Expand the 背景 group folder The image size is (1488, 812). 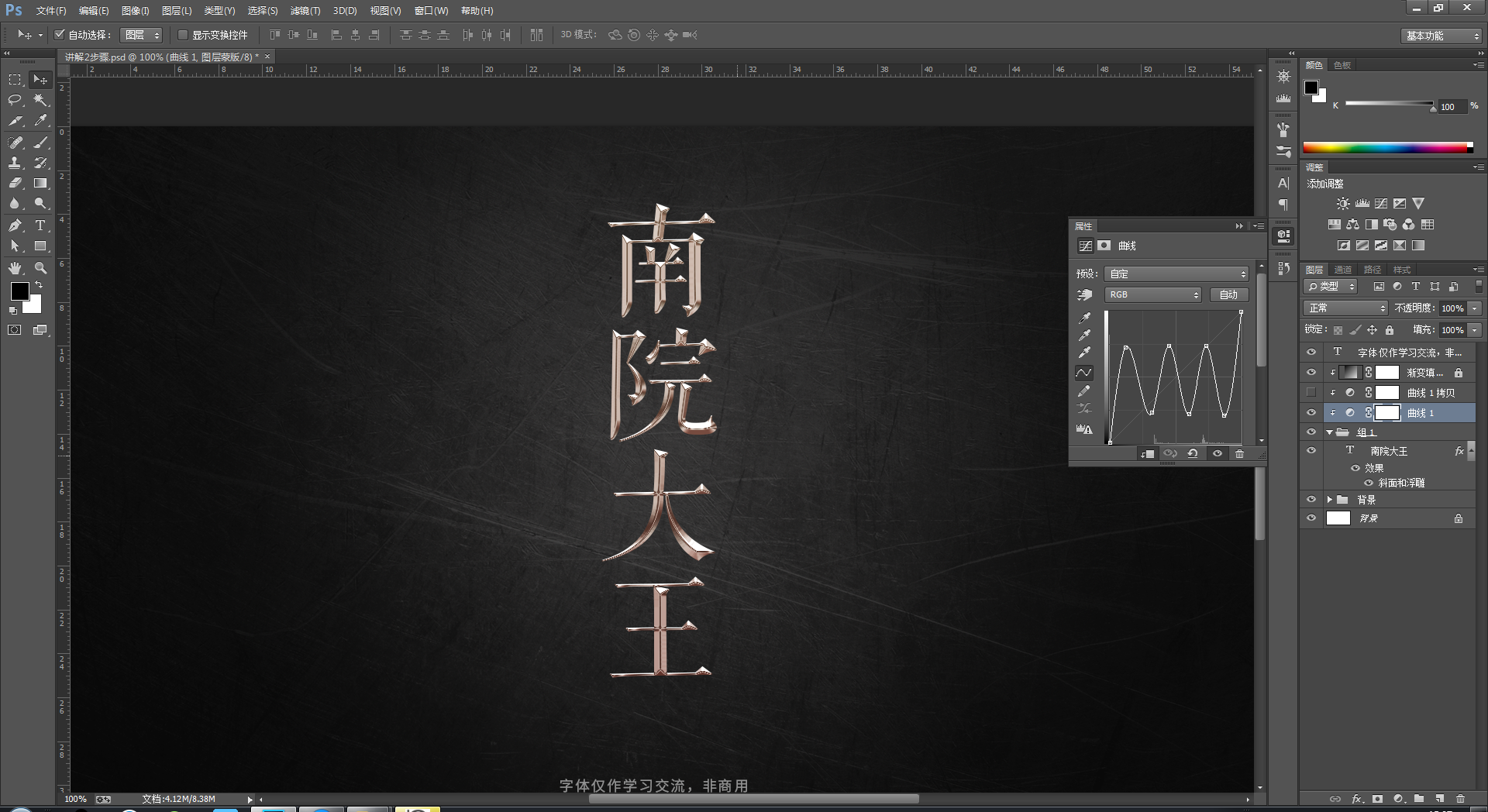tap(1330, 500)
